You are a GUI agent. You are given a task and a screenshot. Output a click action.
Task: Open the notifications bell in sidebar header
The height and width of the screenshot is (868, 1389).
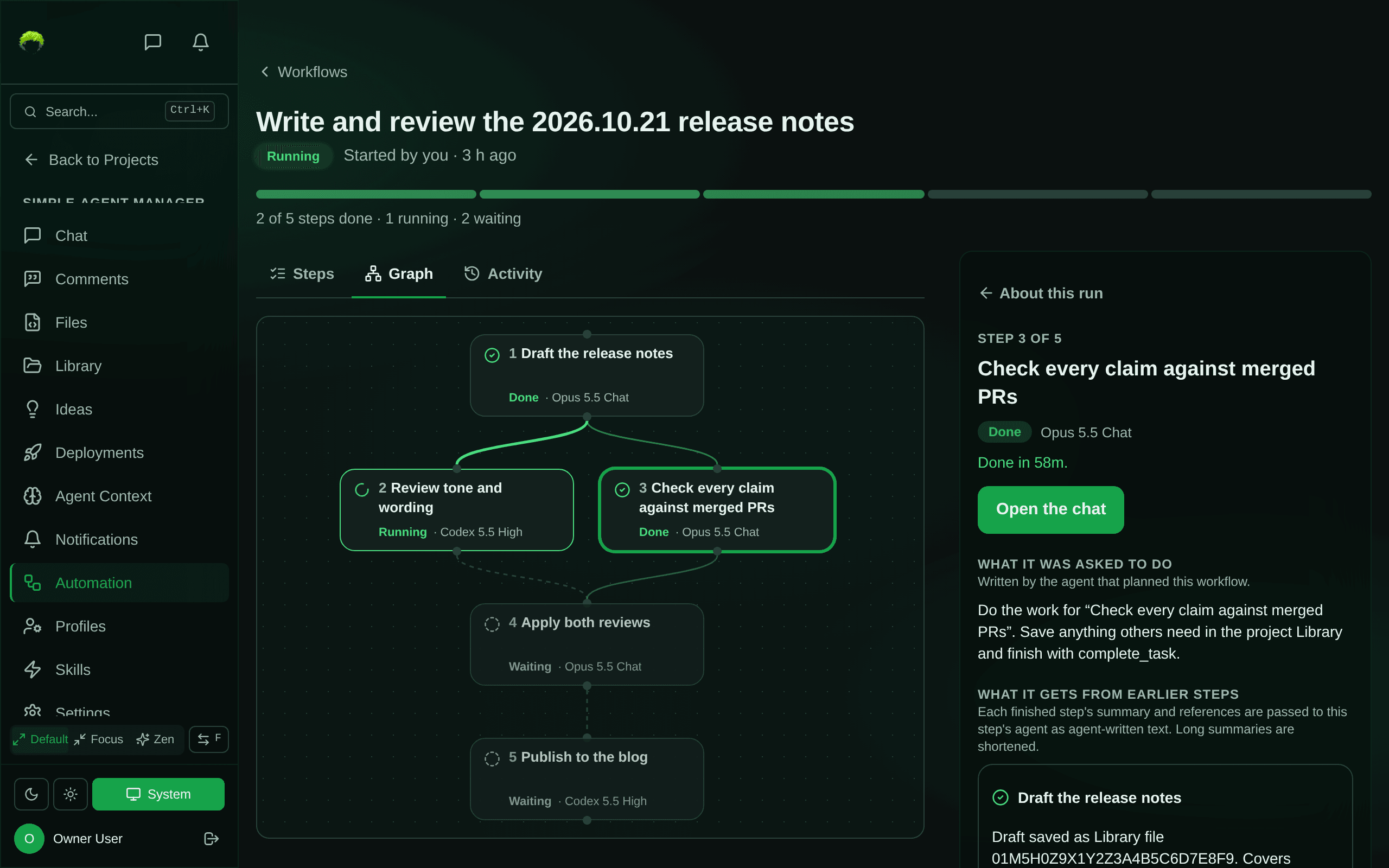(x=200, y=42)
